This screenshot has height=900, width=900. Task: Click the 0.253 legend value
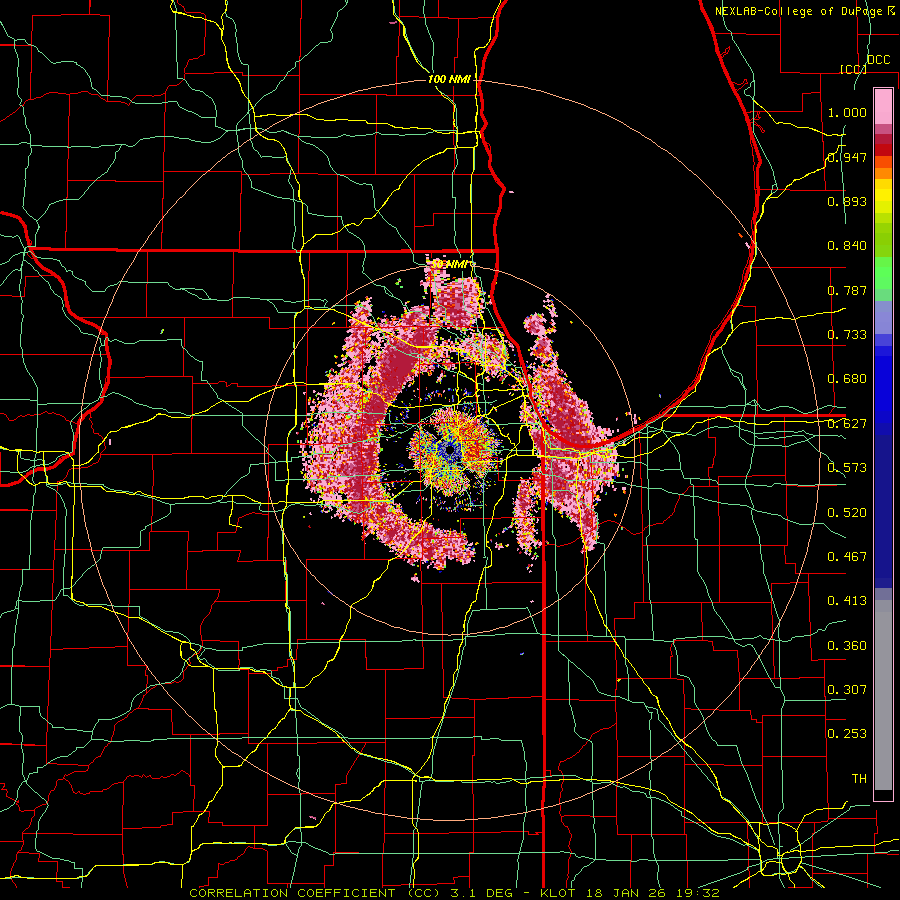847,734
